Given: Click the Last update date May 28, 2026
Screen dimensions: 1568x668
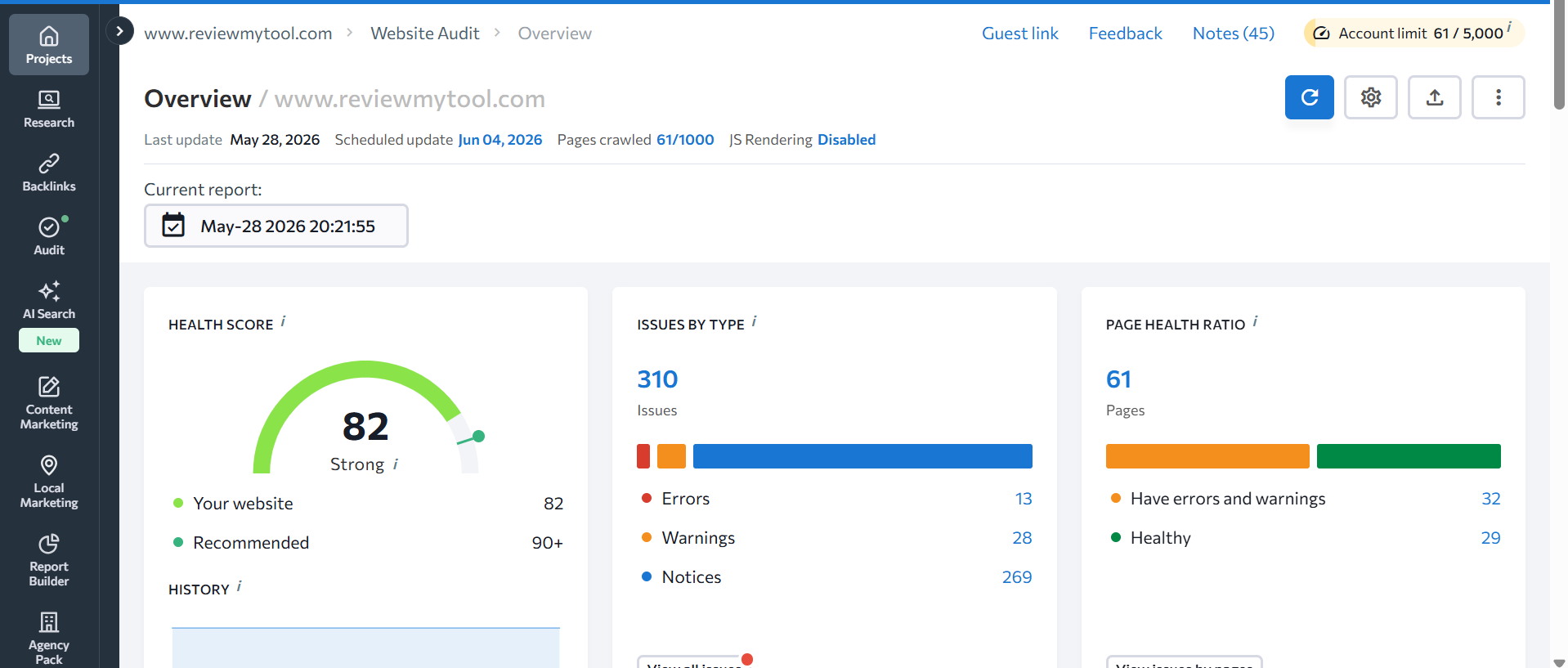Looking at the screenshot, I should click(x=275, y=140).
